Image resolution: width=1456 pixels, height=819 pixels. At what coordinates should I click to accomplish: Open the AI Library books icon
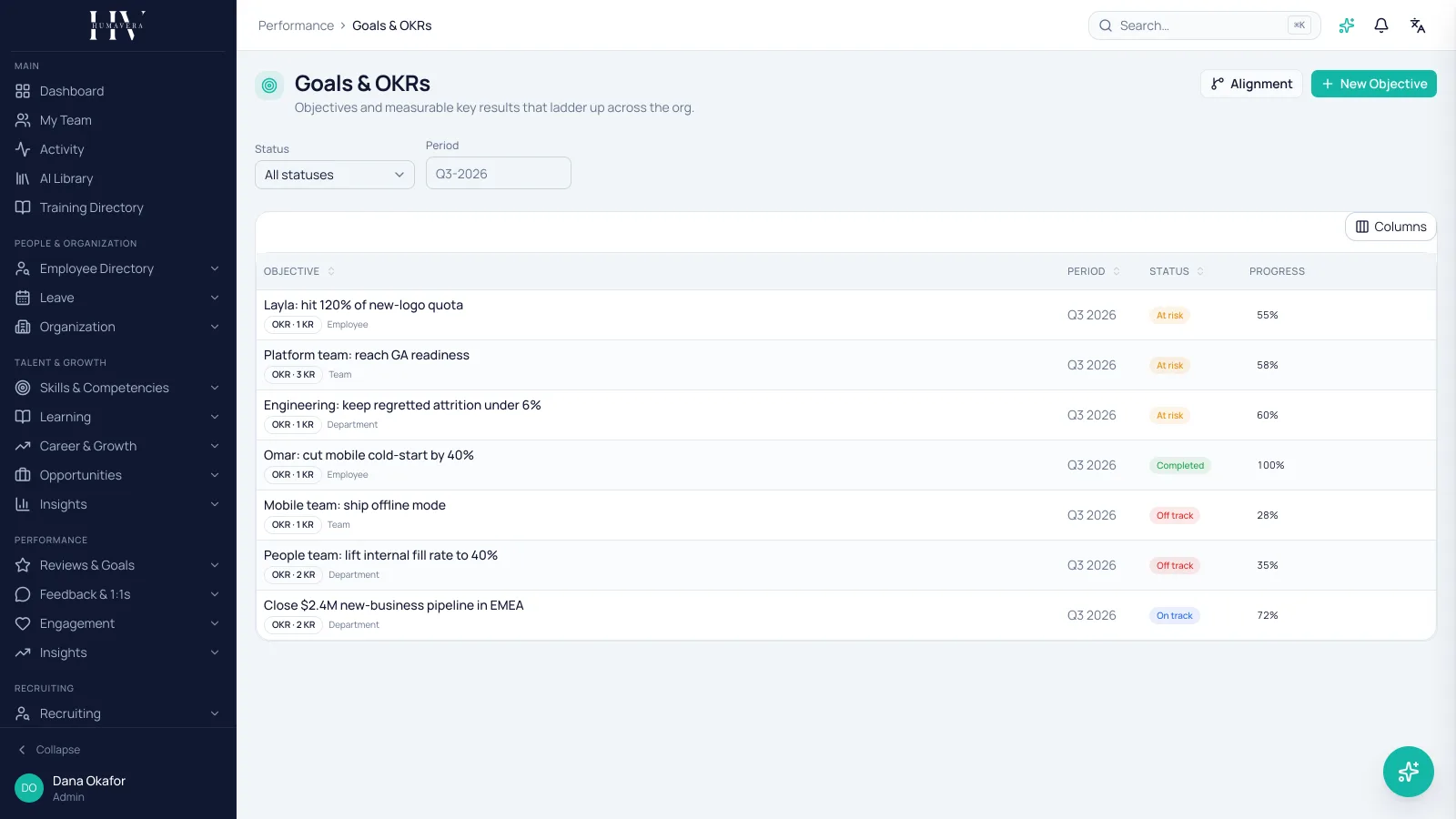point(23,178)
